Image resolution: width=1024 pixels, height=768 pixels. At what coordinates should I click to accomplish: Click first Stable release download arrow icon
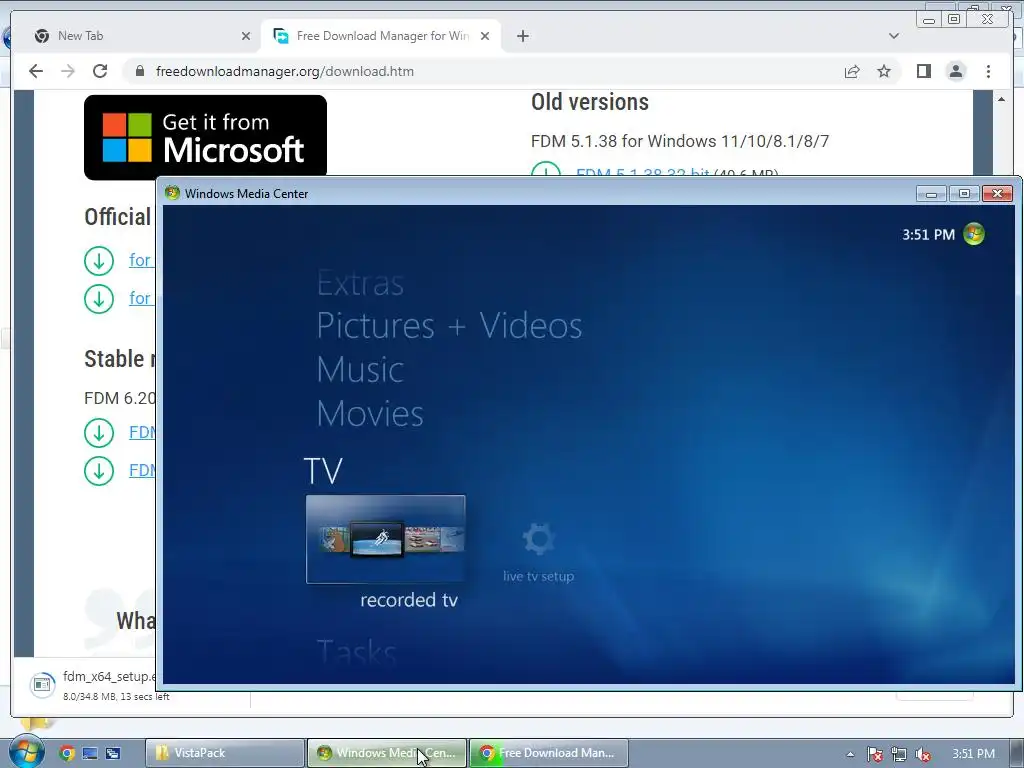click(99, 433)
